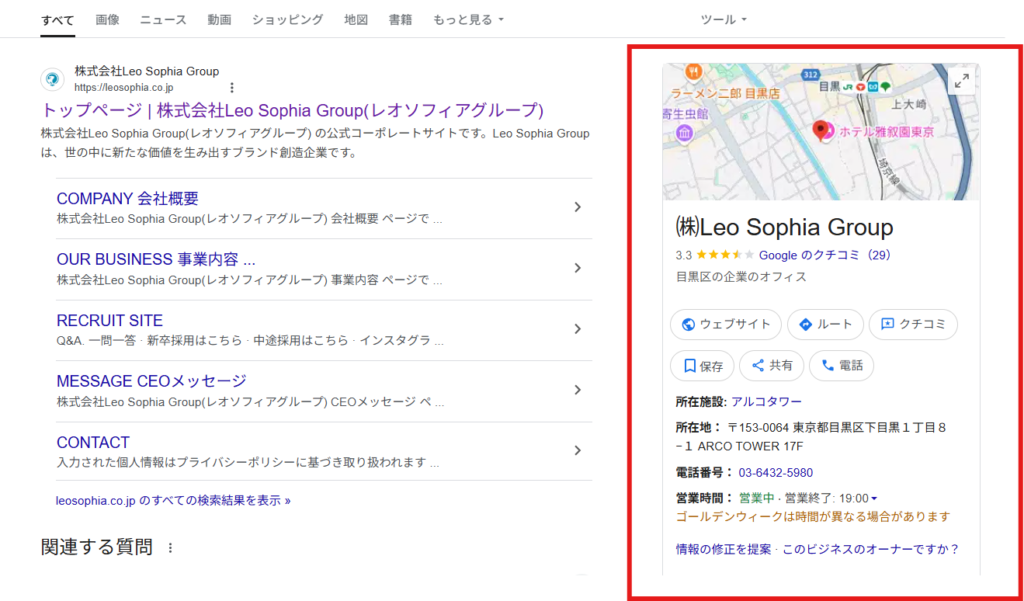Open the OUR BUSINESS 事業内容 sitelink
The height and width of the screenshot is (601, 1024).
coord(156,259)
